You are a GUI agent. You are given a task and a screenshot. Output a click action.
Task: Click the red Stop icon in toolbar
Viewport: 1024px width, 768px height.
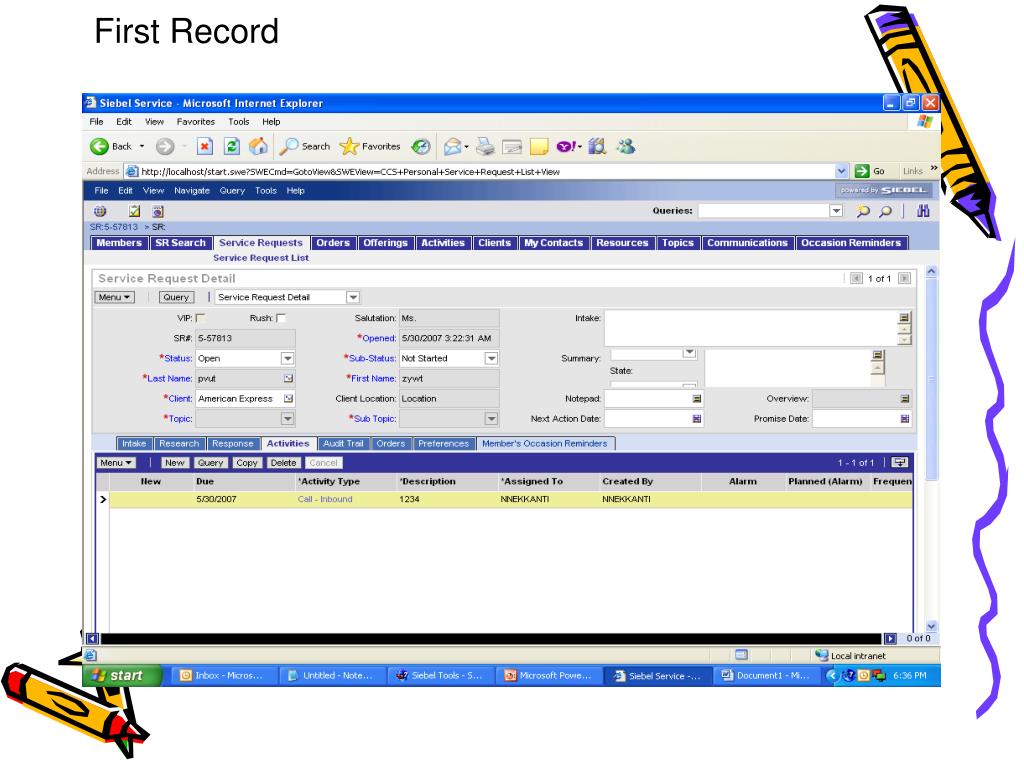pyautogui.click(x=205, y=146)
